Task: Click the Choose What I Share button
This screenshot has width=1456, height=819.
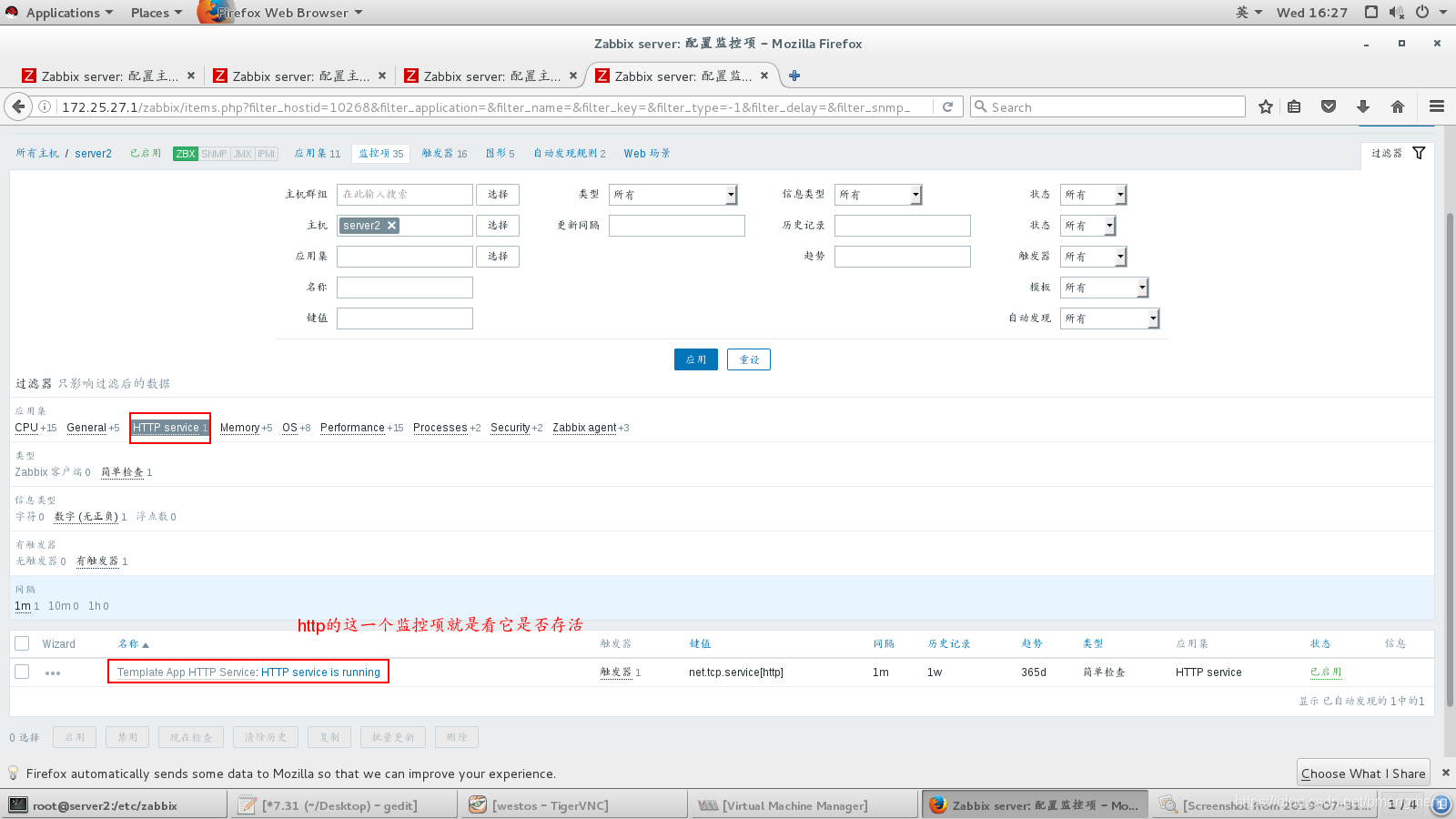Action: [x=1363, y=773]
